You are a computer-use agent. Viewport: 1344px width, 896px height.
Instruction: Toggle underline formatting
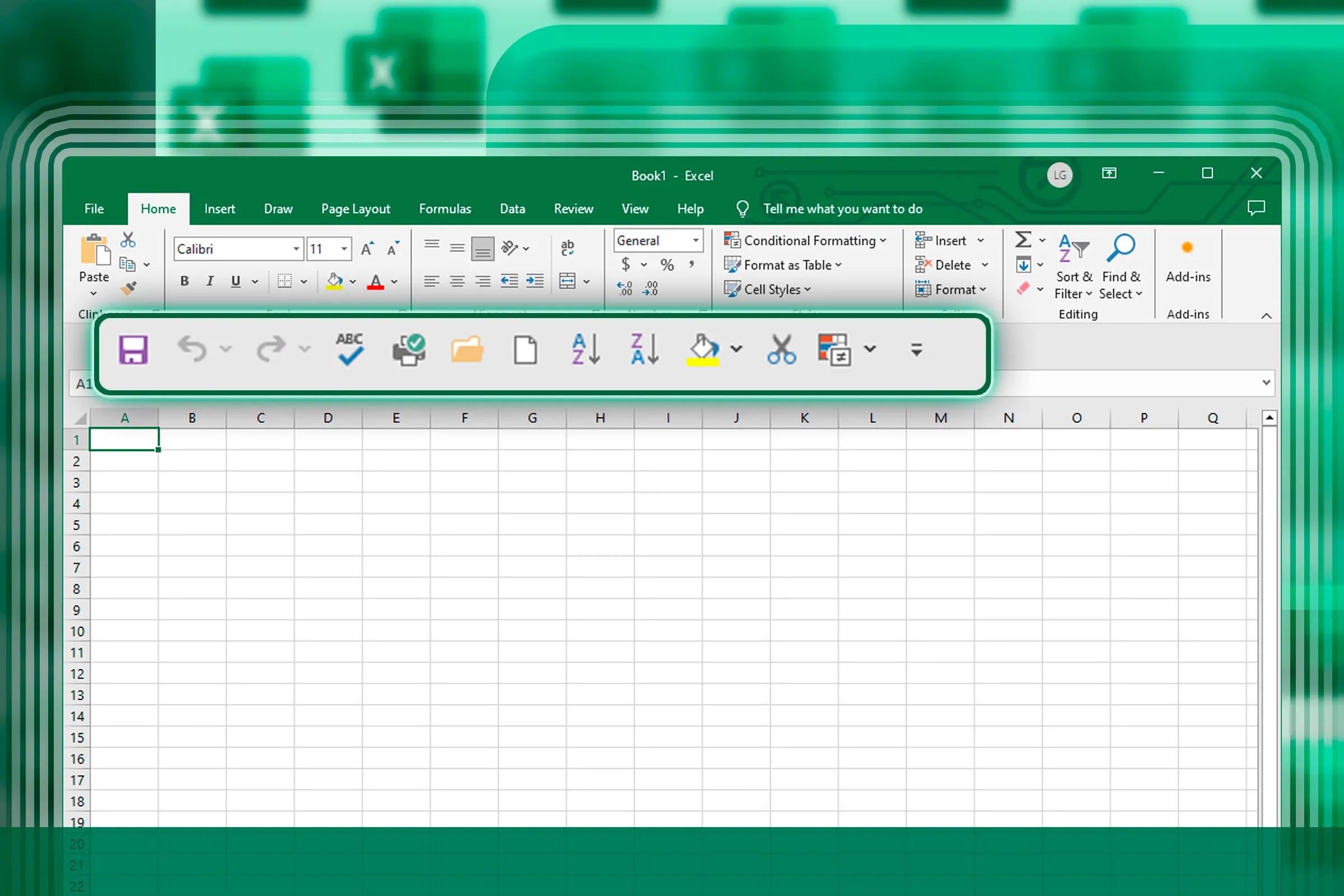[235, 281]
